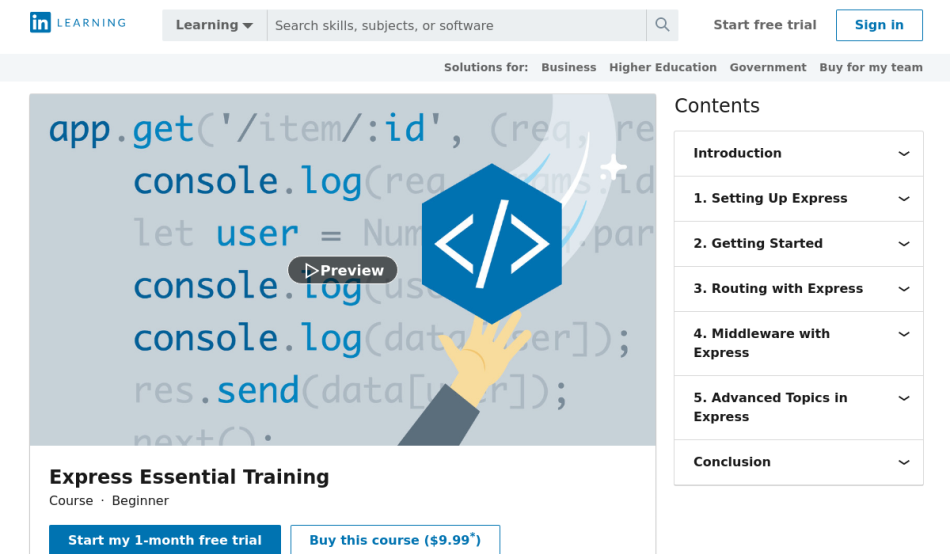The height and width of the screenshot is (554, 950).
Task: Click the Contents heading
Action: point(717,105)
